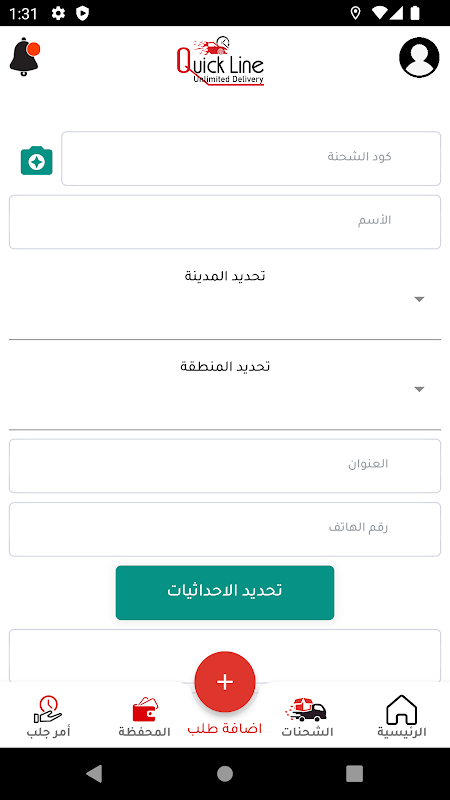This screenshot has width=450, height=800.
Task: Open the user profile avatar
Action: coord(419,57)
